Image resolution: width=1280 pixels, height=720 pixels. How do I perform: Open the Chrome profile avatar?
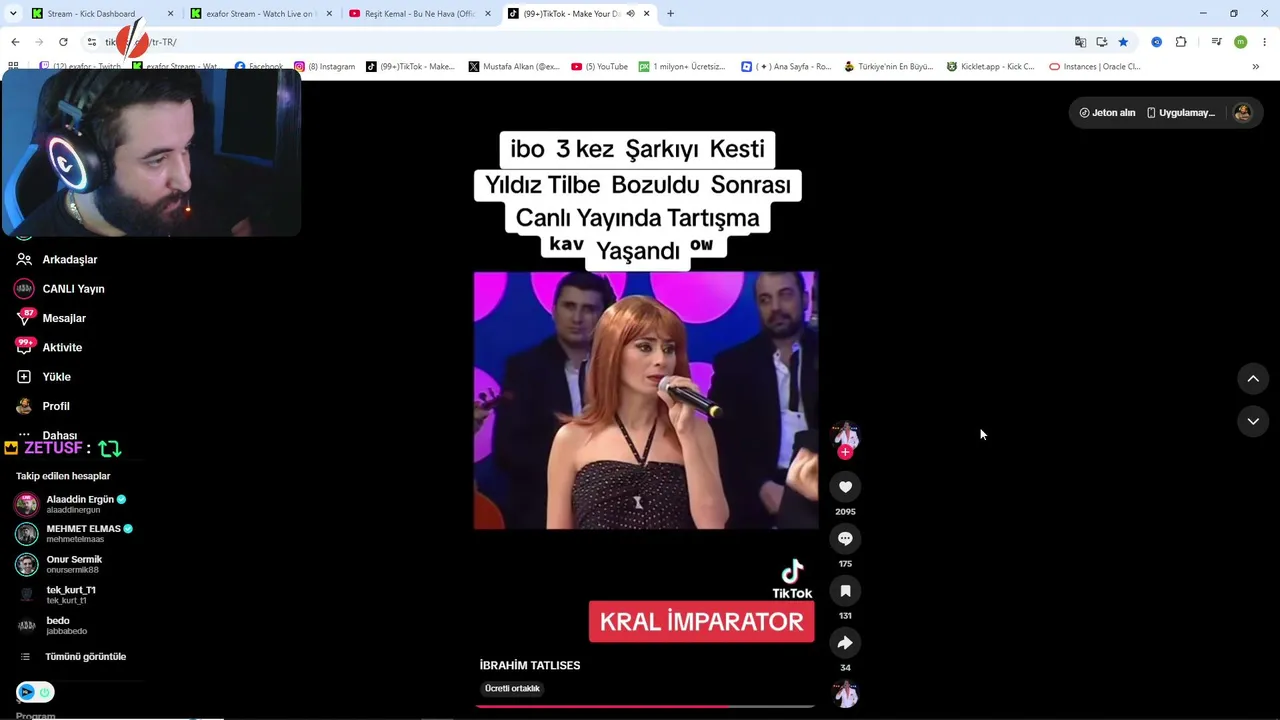coord(1240,42)
